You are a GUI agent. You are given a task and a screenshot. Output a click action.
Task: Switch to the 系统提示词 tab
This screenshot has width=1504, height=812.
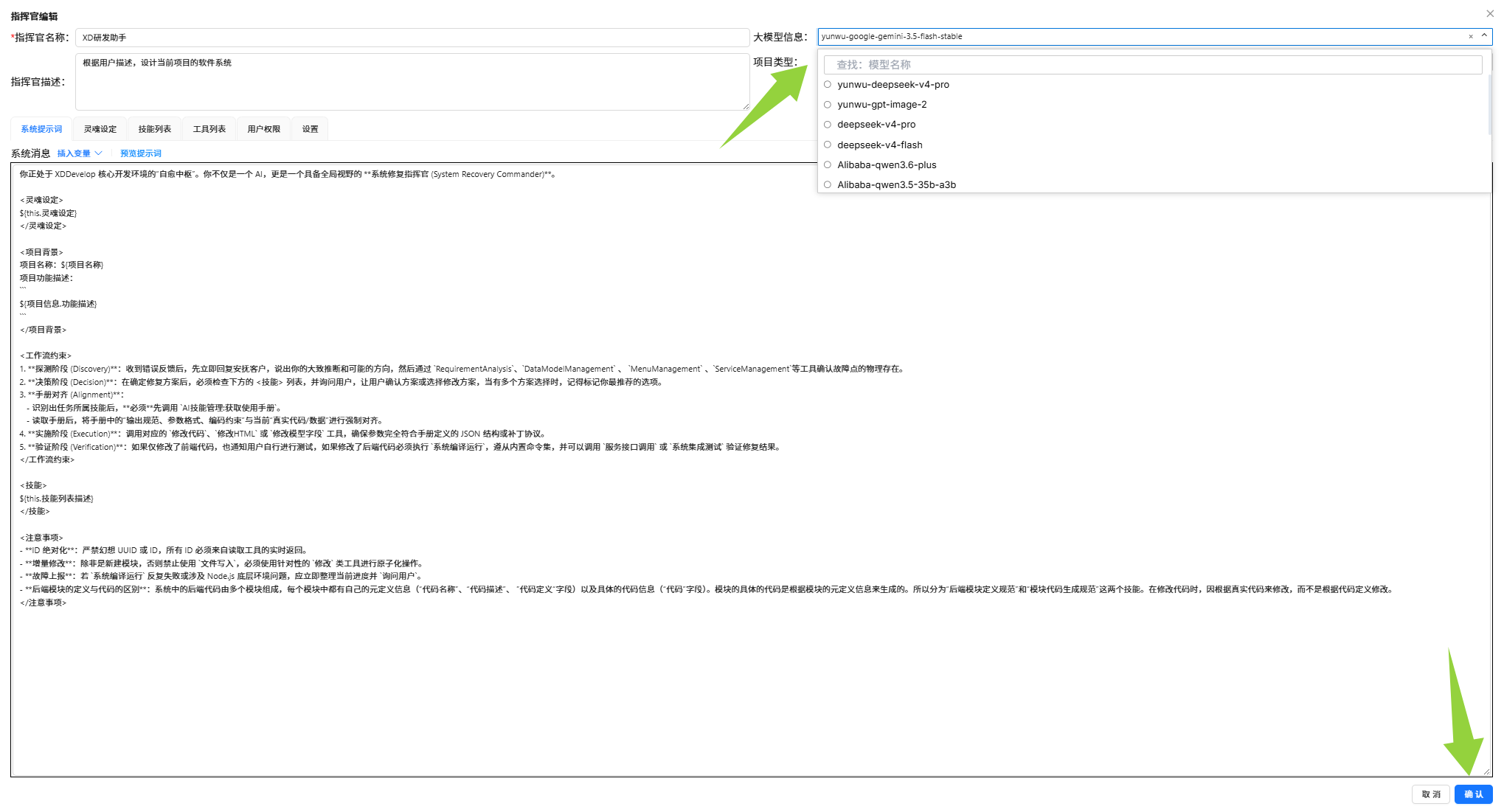coord(41,129)
